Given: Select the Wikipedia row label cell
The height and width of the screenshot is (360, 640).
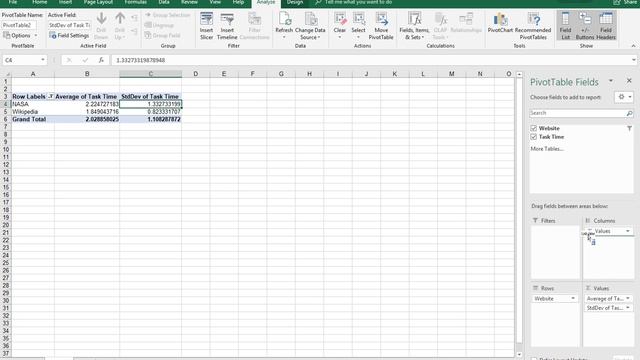Looking at the screenshot, I should 33,112.
